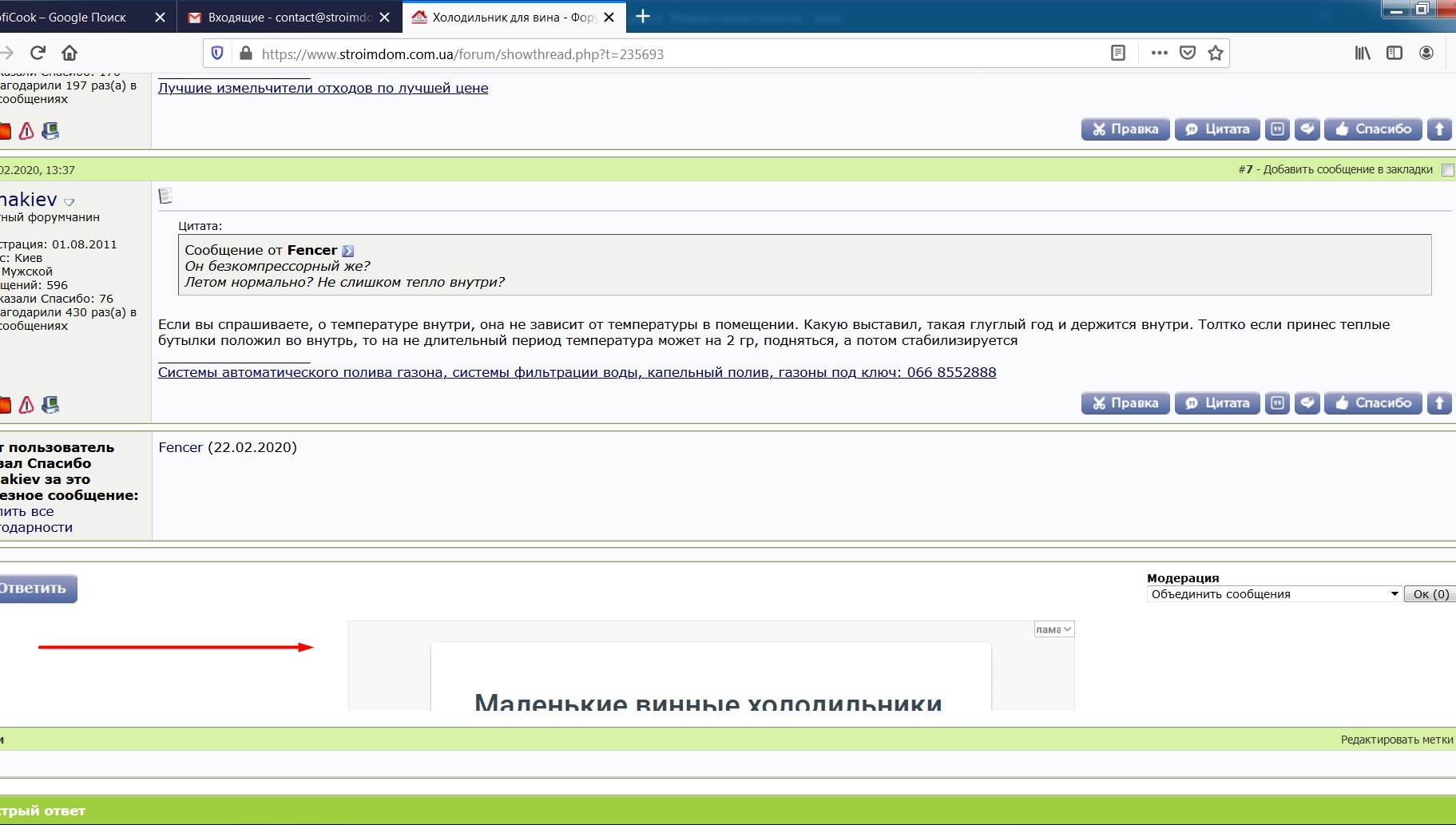Reload the page with browser refresh icon
The image size is (1456, 825).
point(38,54)
